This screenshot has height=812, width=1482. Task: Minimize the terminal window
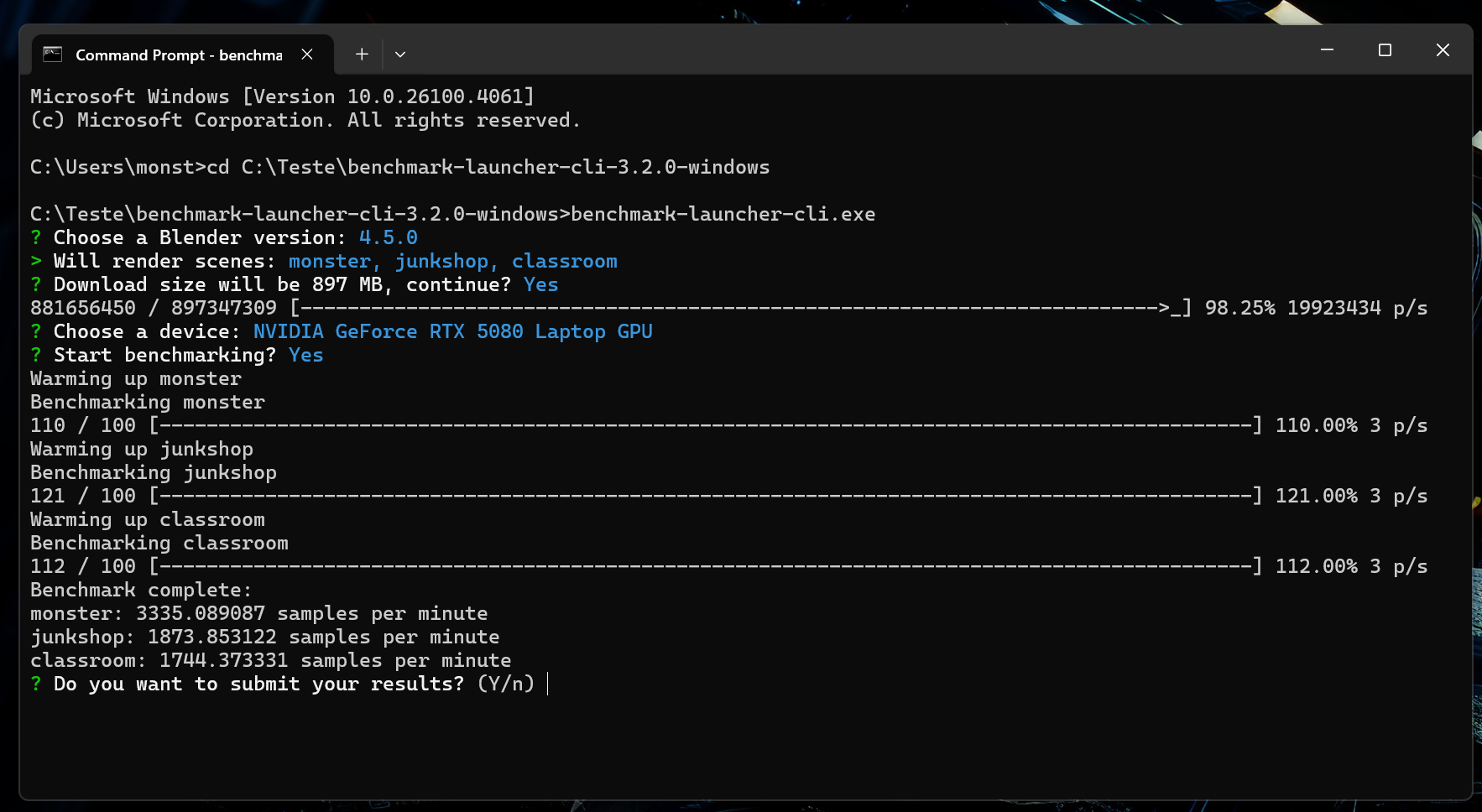point(1327,50)
